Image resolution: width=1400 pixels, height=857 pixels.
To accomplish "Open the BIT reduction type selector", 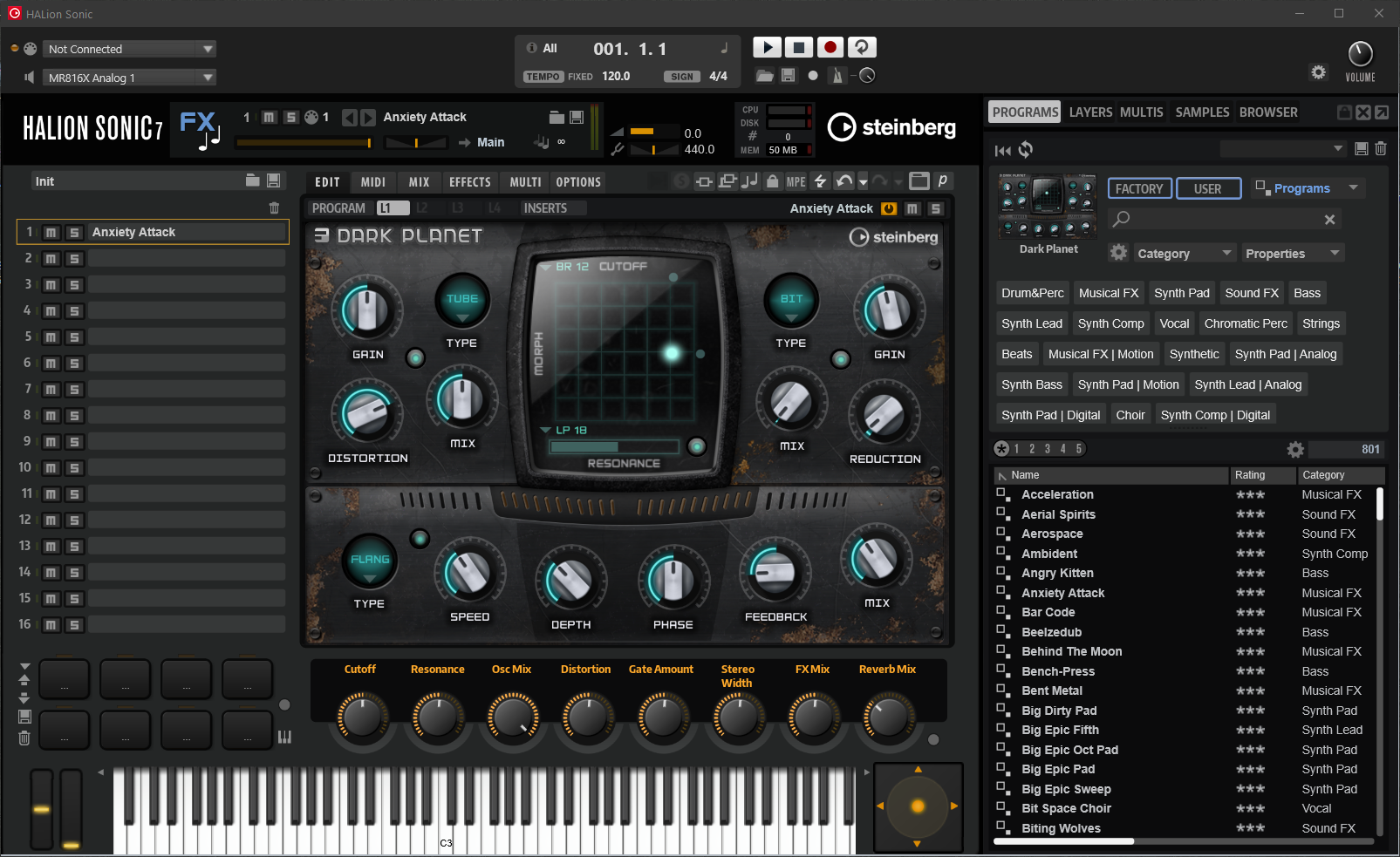I will coord(791,299).
